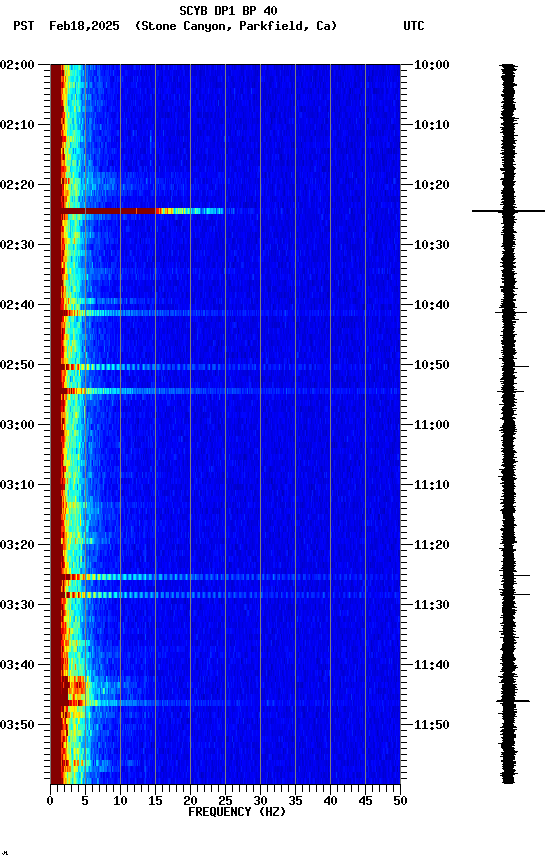Click the PST time label 02:20

point(17,185)
